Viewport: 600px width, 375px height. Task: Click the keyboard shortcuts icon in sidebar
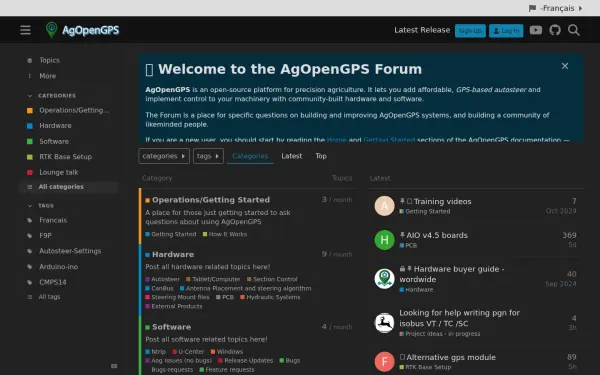[114, 366]
